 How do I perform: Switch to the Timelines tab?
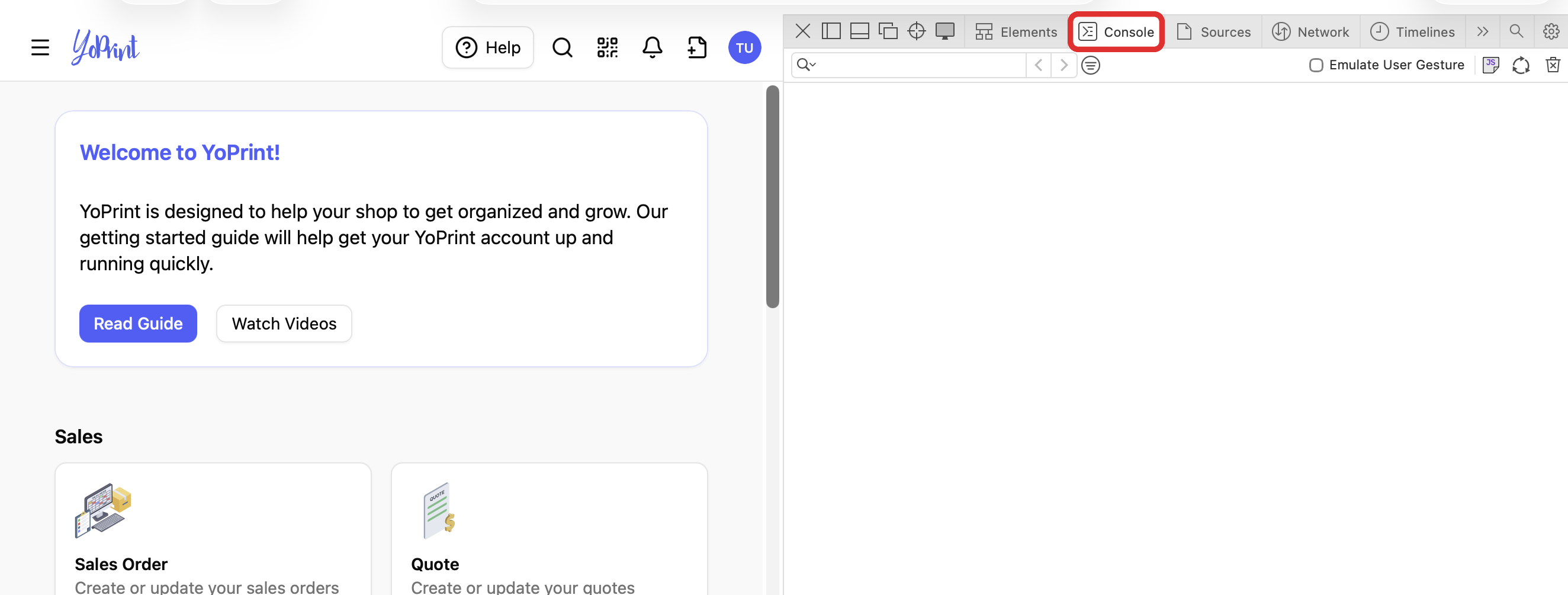pos(1412,31)
